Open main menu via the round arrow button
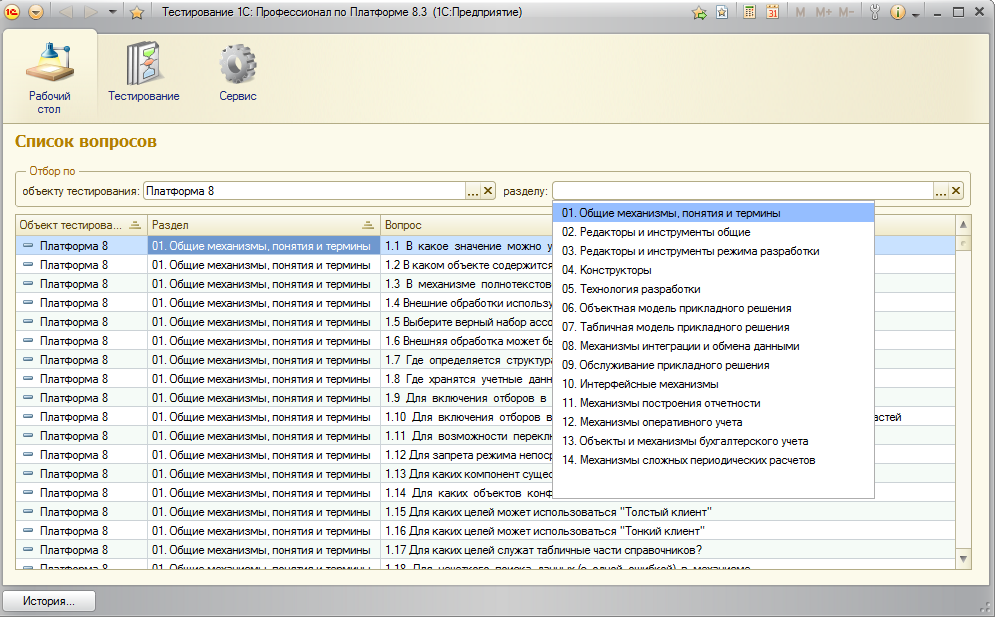The image size is (995, 617). pos(36,13)
